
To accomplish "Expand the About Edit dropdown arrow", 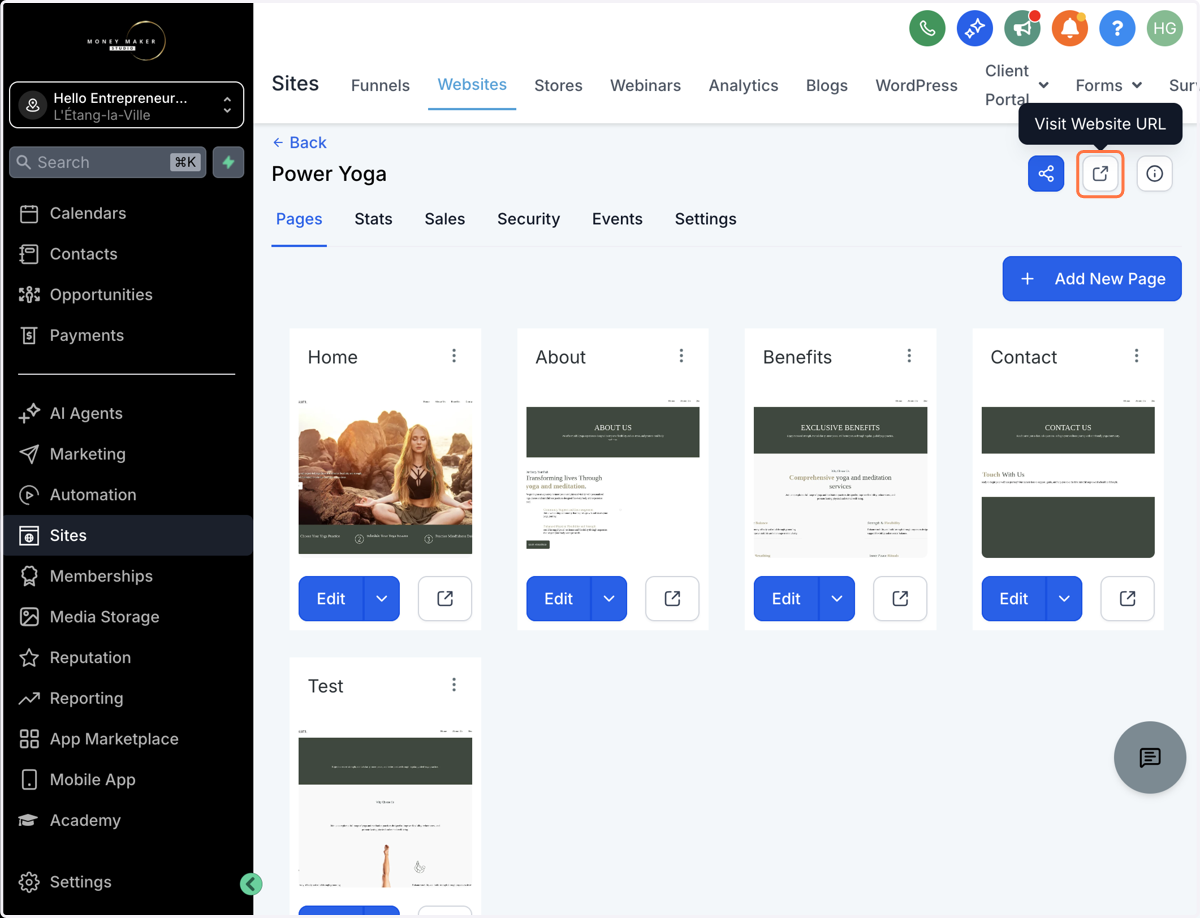I will (x=609, y=599).
